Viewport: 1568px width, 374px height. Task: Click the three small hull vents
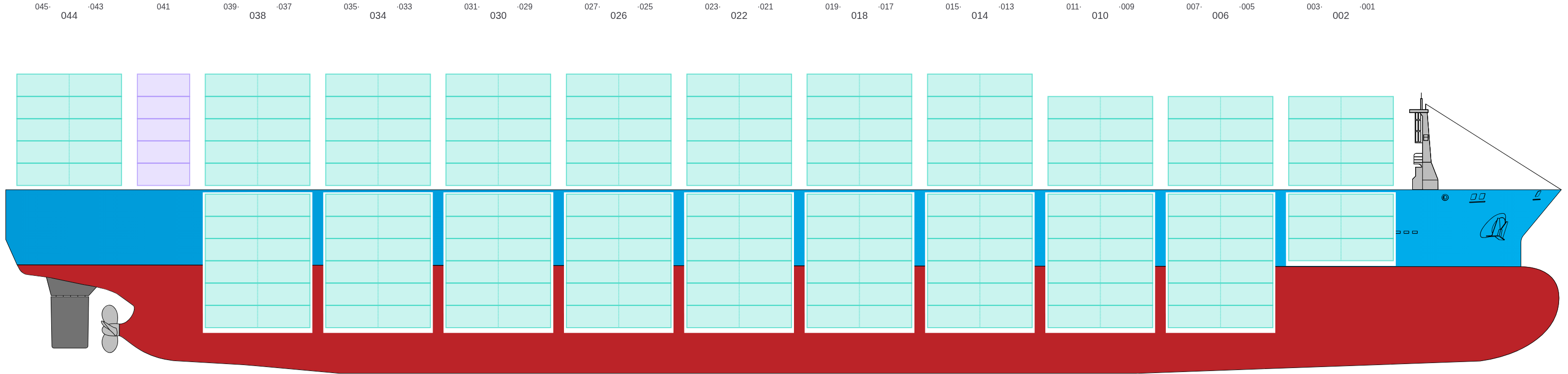[1407, 232]
